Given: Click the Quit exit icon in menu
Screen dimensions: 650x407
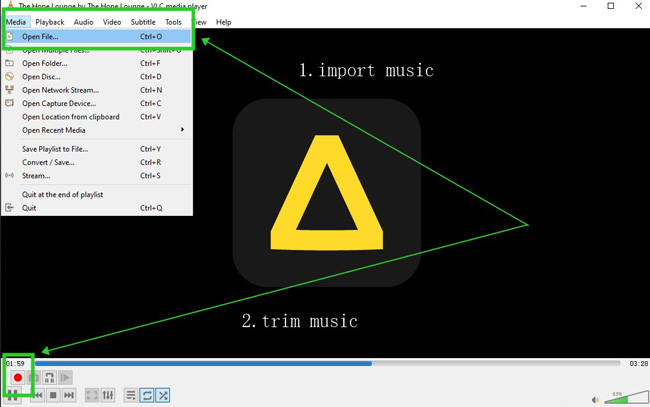Looking at the screenshot, I should coord(9,207).
